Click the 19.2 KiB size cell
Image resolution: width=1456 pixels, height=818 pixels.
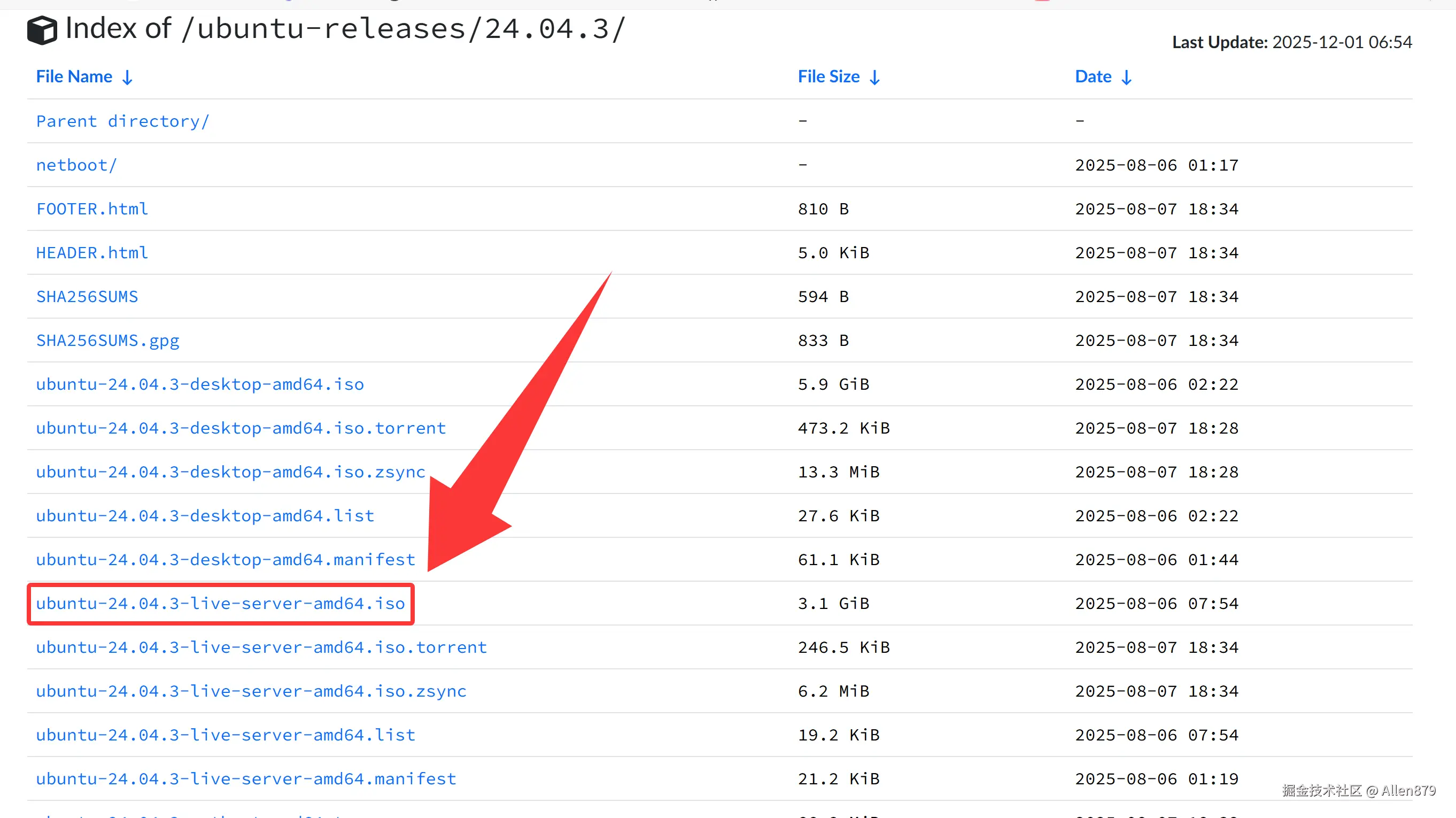tap(839, 735)
